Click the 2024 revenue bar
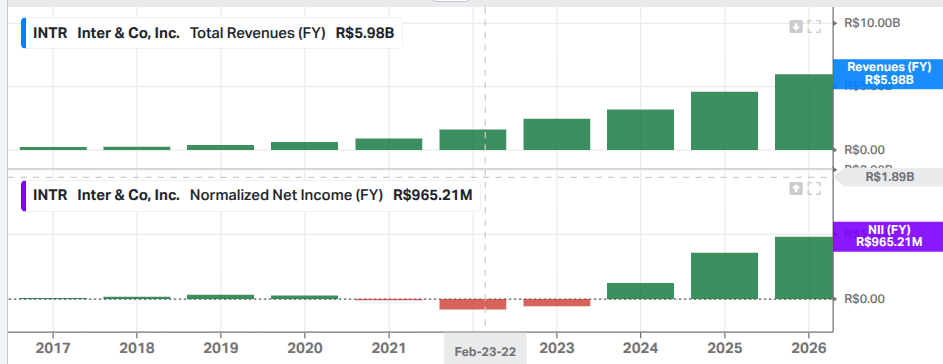 [x=640, y=129]
